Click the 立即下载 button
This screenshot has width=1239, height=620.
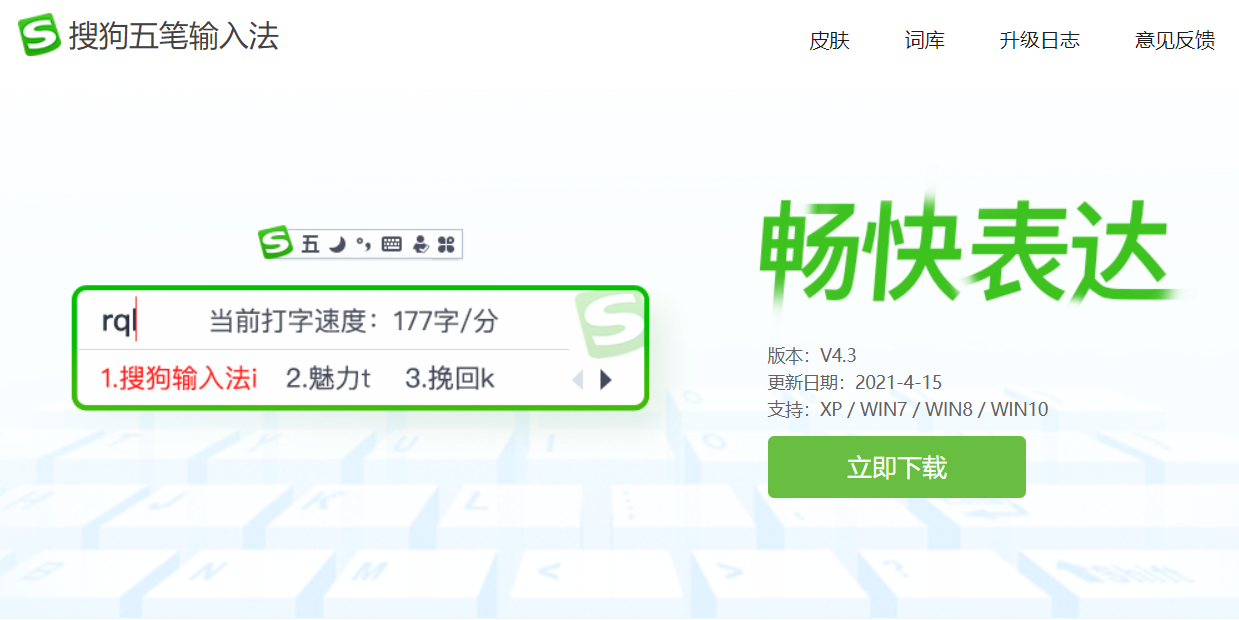[897, 467]
